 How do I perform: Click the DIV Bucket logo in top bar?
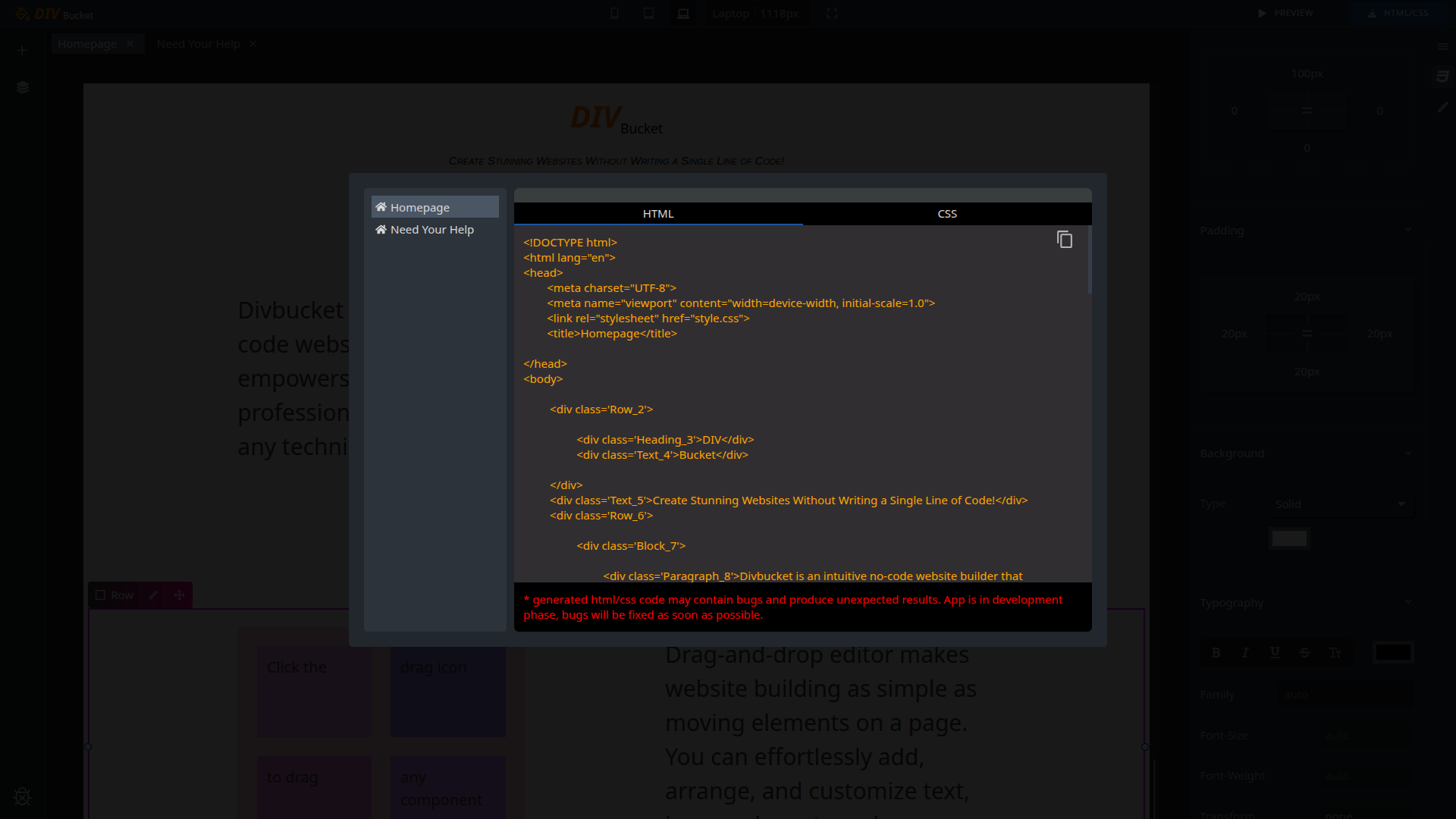(55, 14)
